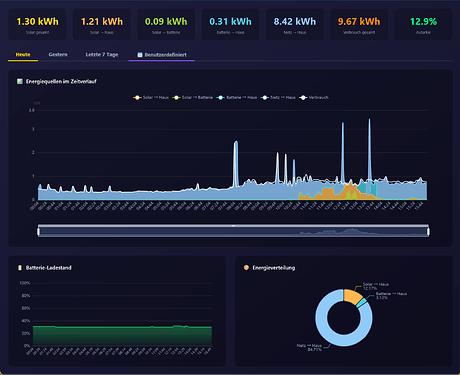This screenshot has height=375, width=460.
Task: Click the 1.30 kWh Solar gesamt card
Action: point(37,25)
